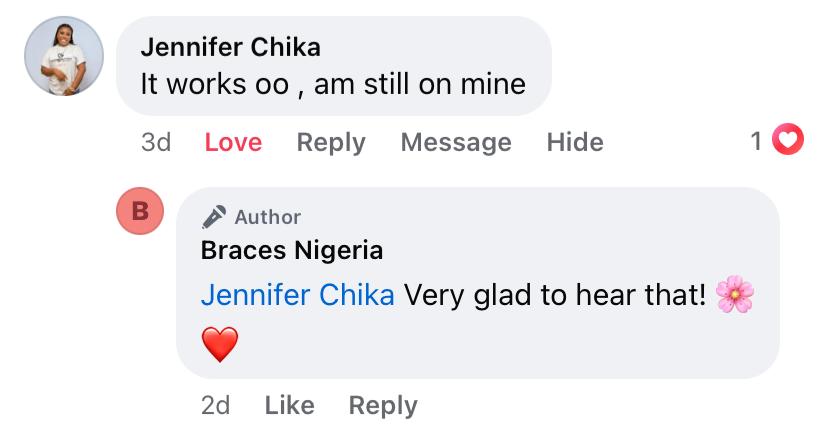Open Jennifer Chika's profile picture
Image resolution: width=828 pixels, height=433 pixels.
(x=64, y=56)
